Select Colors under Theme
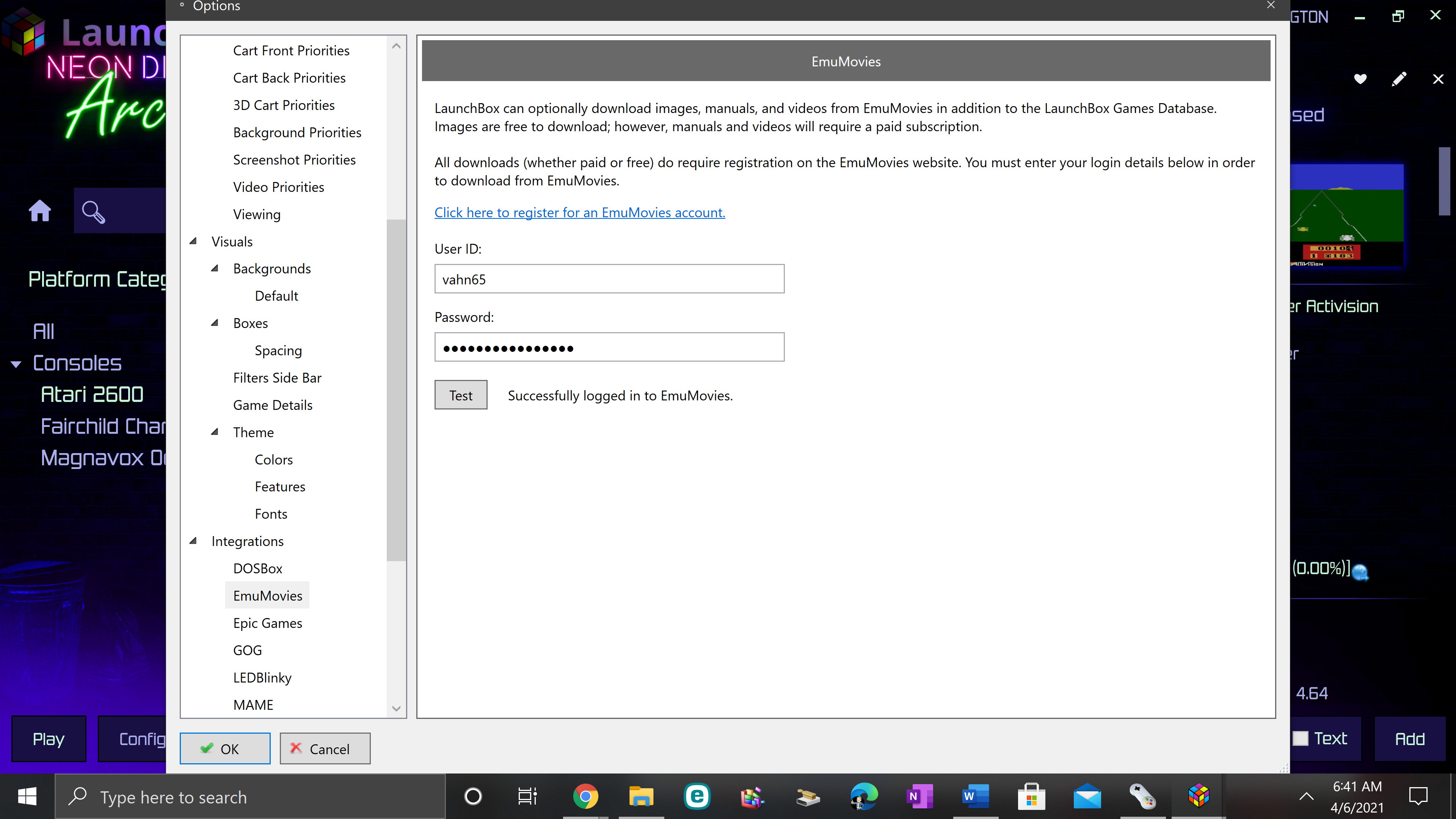This screenshot has height=819, width=1456. point(273,460)
